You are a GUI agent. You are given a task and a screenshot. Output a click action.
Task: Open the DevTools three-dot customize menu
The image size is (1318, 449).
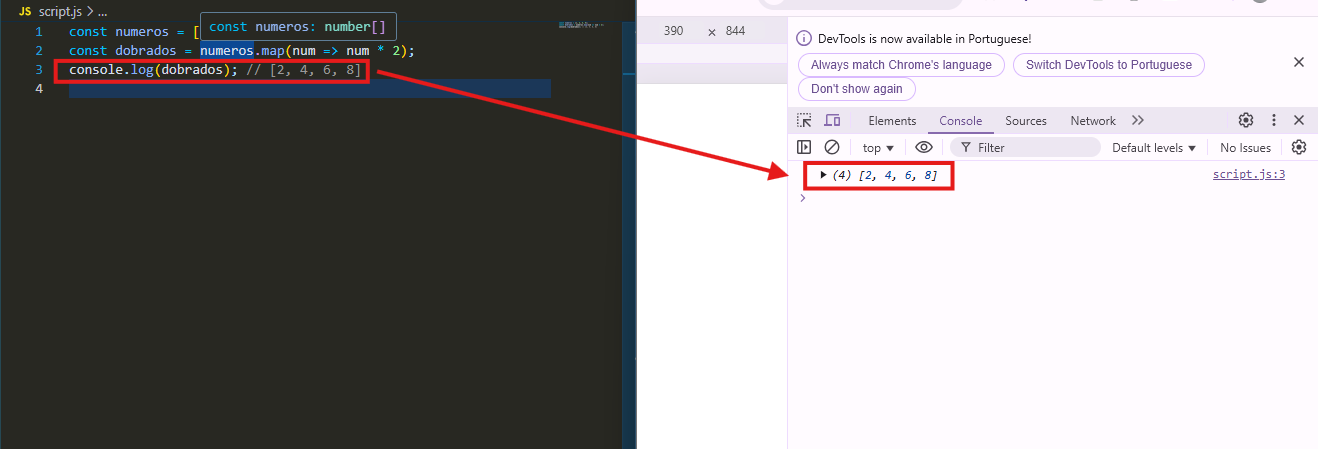1274,120
